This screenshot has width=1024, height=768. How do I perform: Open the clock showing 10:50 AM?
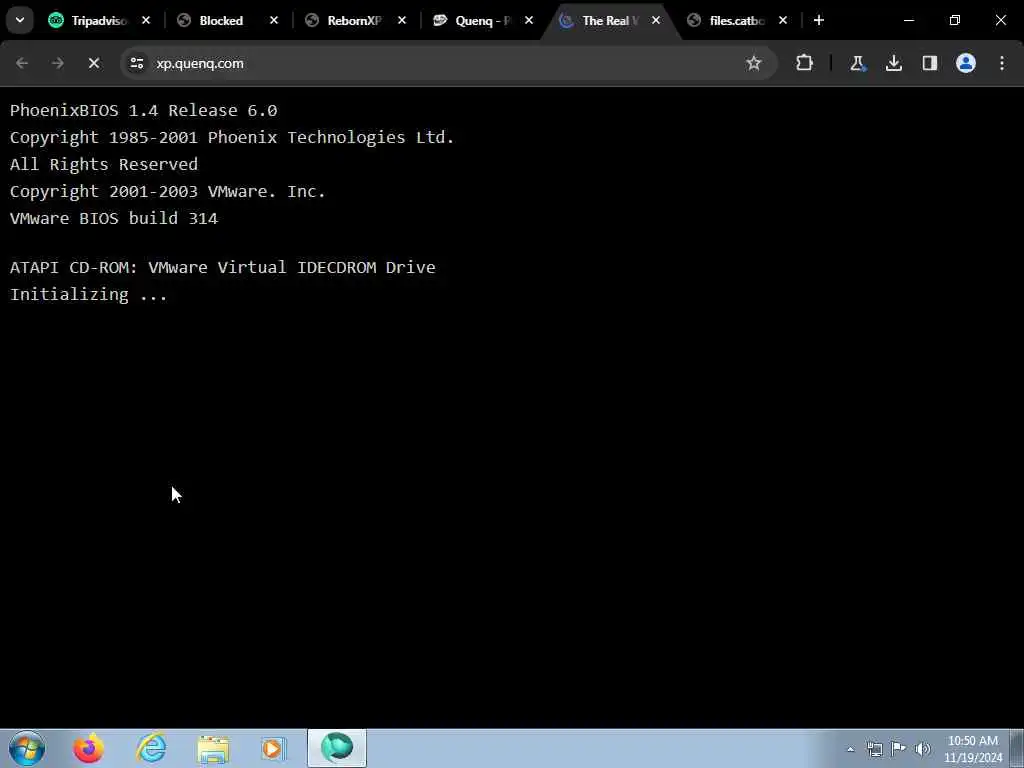[x=972, y=749]
